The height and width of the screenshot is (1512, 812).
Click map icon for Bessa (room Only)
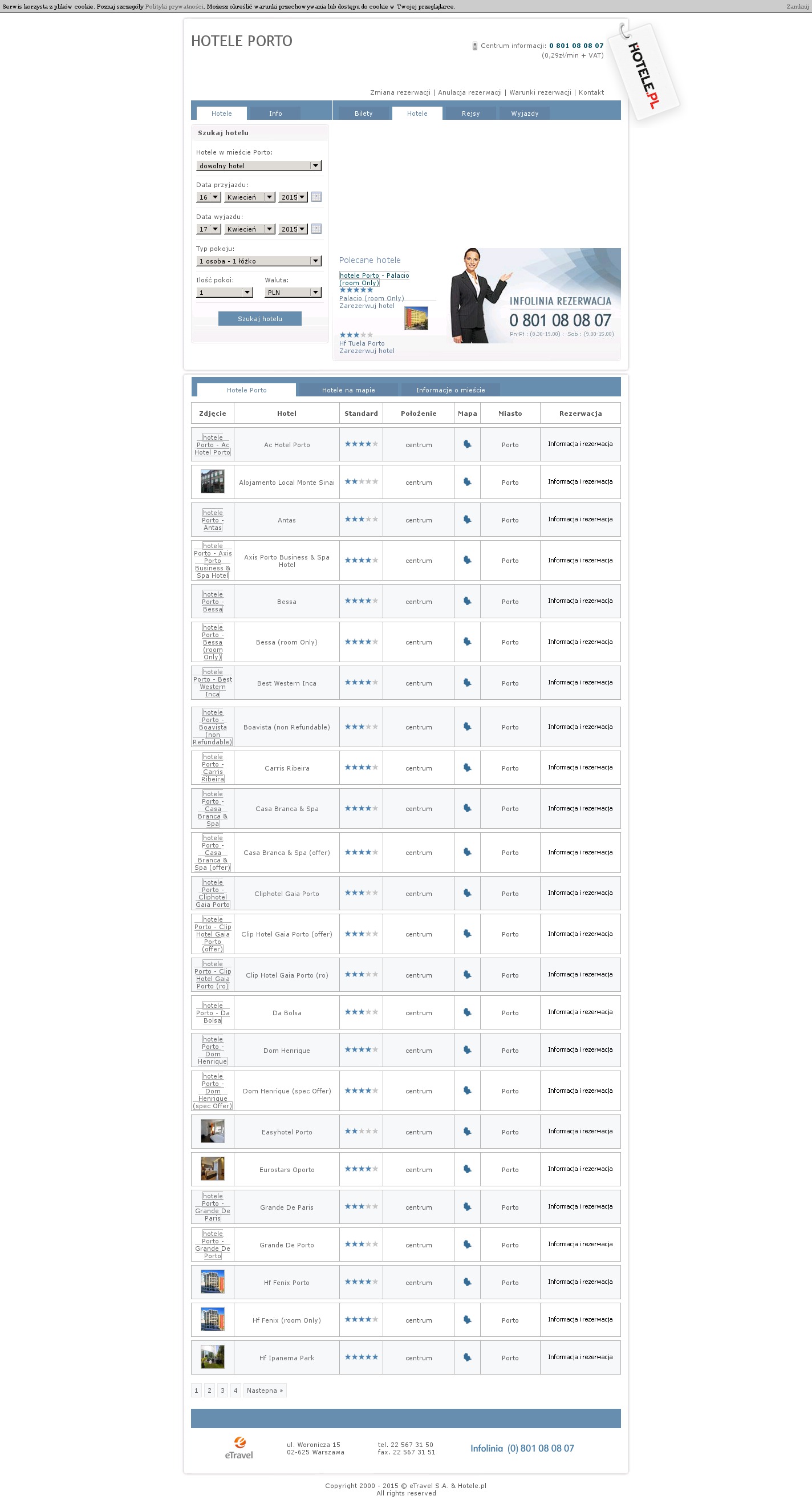(x=467, y=642)
